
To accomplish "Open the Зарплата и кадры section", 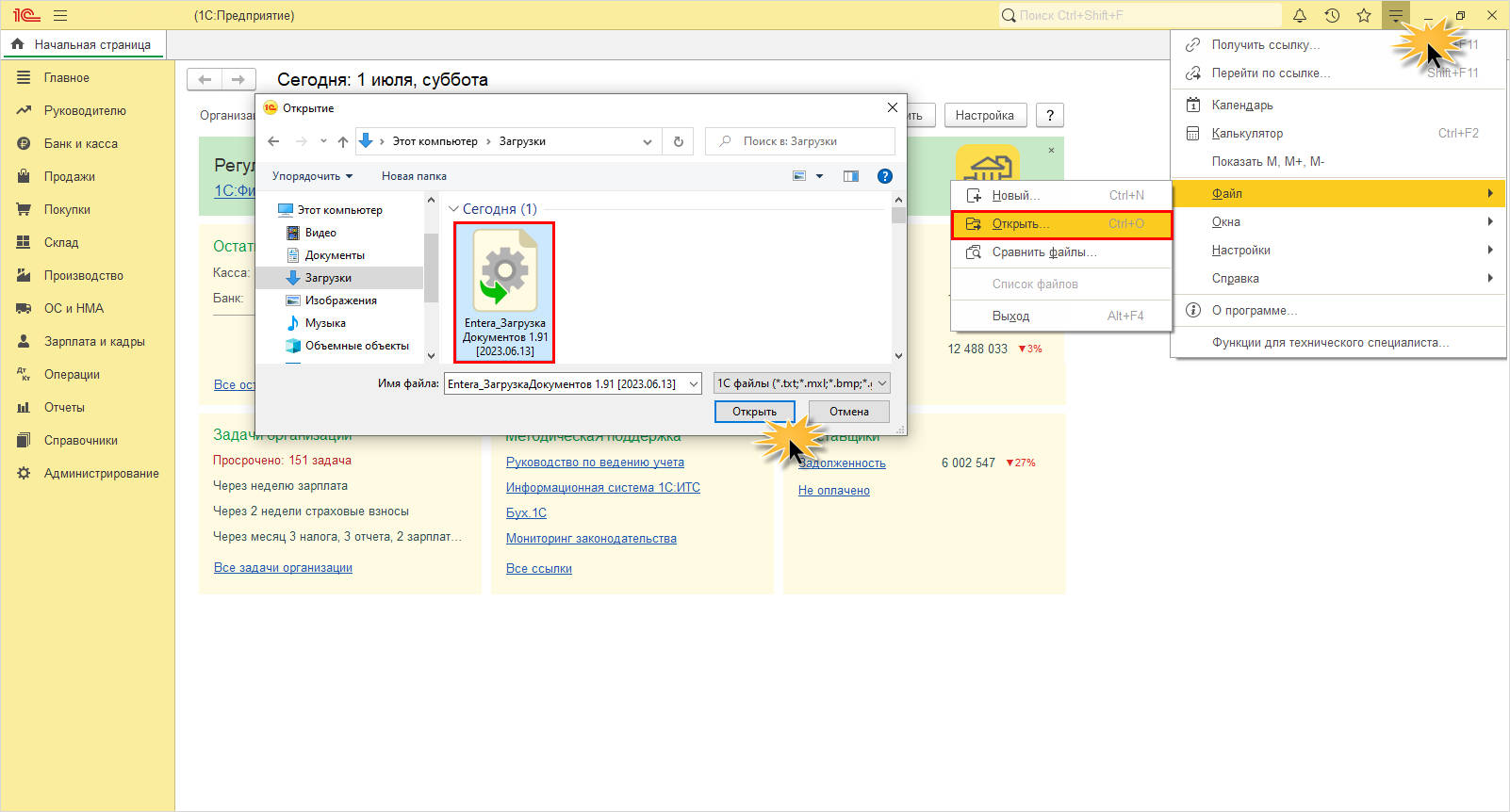I will click(x=94, y=341).
